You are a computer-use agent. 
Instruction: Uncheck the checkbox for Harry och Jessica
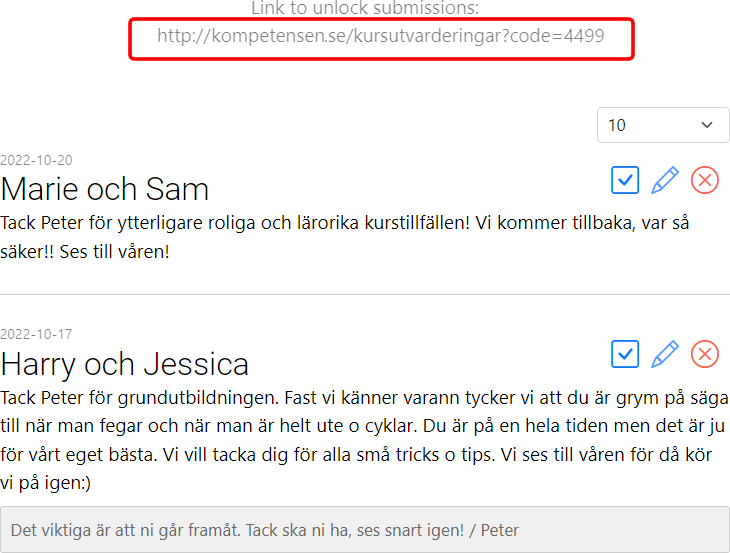(625, 354)
